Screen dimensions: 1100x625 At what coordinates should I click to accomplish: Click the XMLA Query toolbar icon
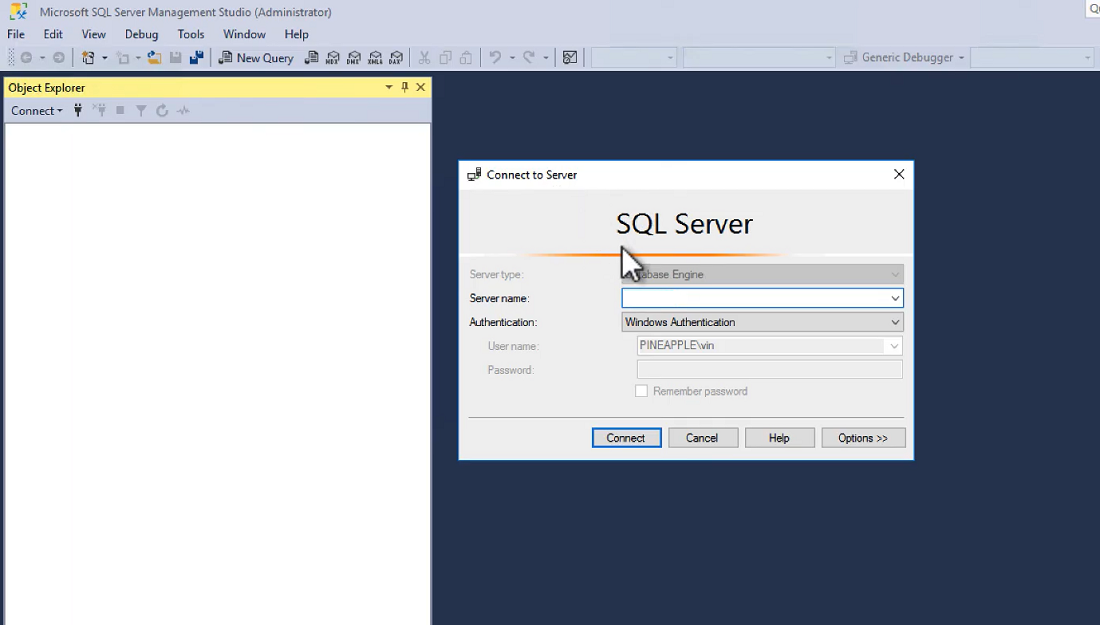click(x=375, y=58)
